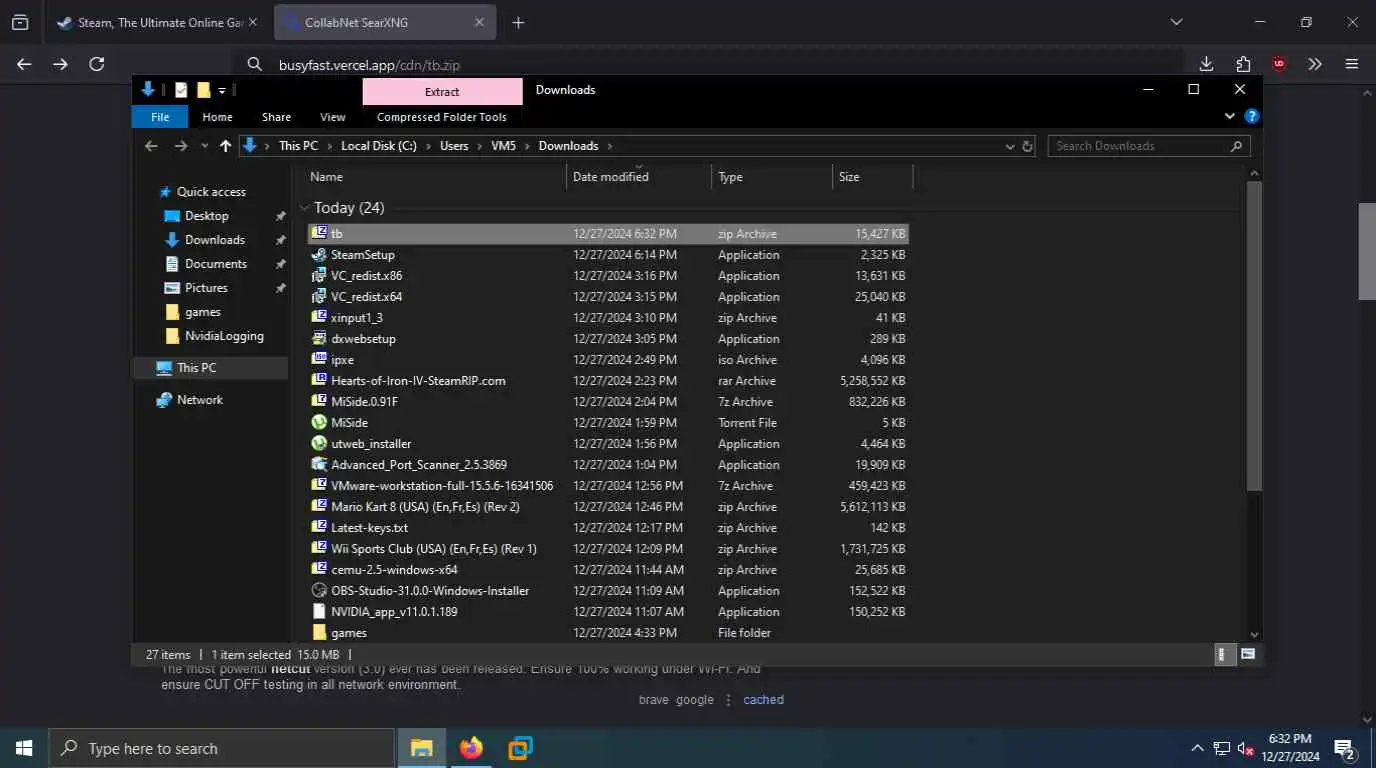Image resolution: width=1376 pixels, height=768 pixels.
Task: Open the File ribbon tab
Action: pyautogui.click(x=160, y=117)
